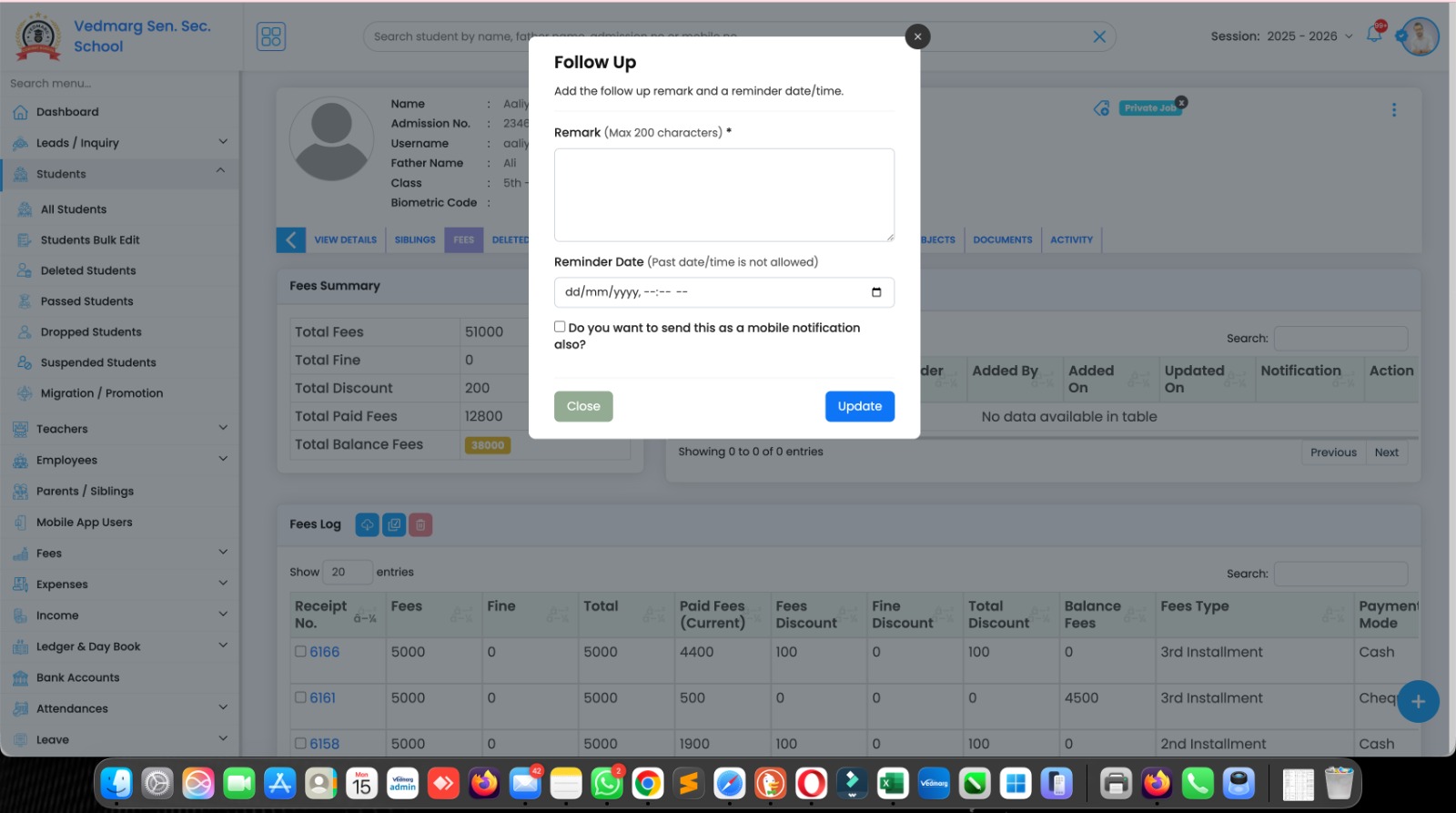Open the Session 2025 - 2026 dropdown
Viewport: 1456px width, 813px height.
[1281, 36]
